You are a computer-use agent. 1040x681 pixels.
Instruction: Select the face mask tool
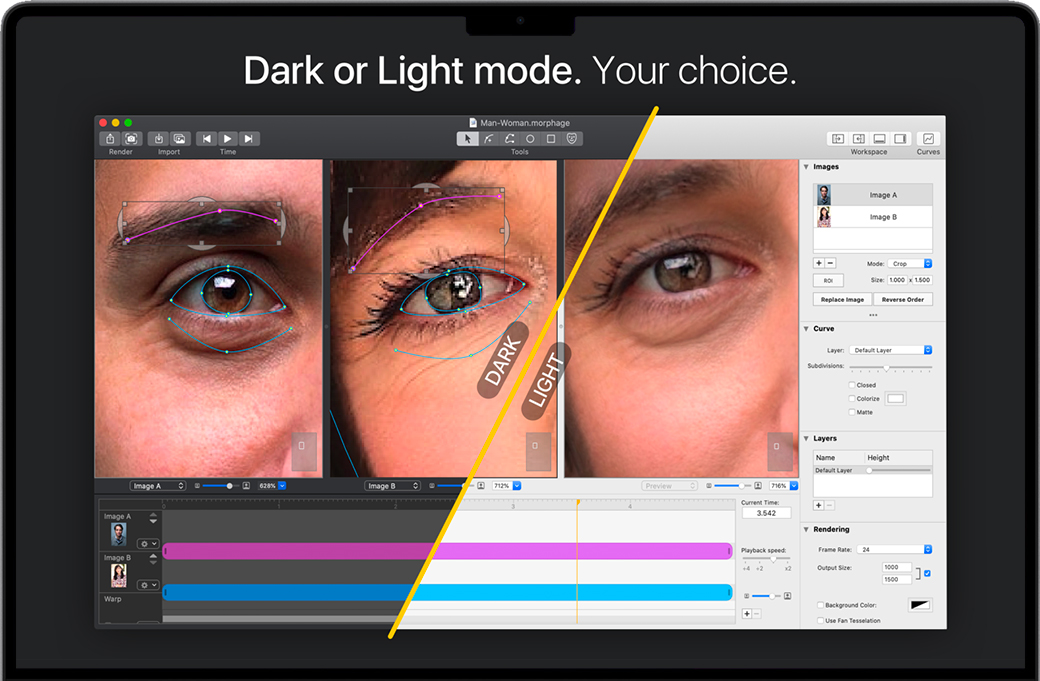point(572,139)
